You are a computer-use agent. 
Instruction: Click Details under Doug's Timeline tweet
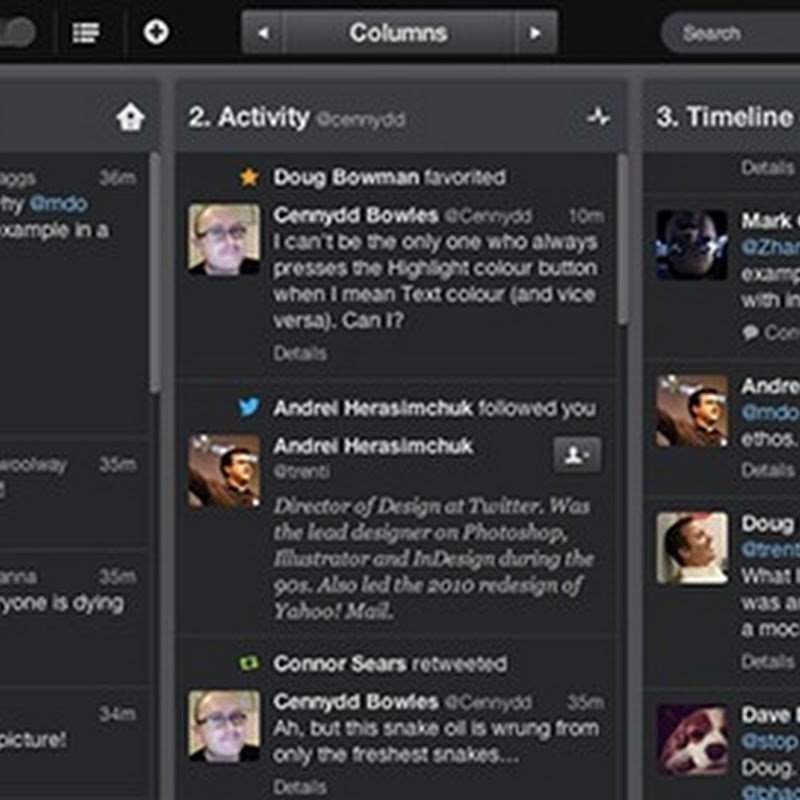(x=768, y=662)
